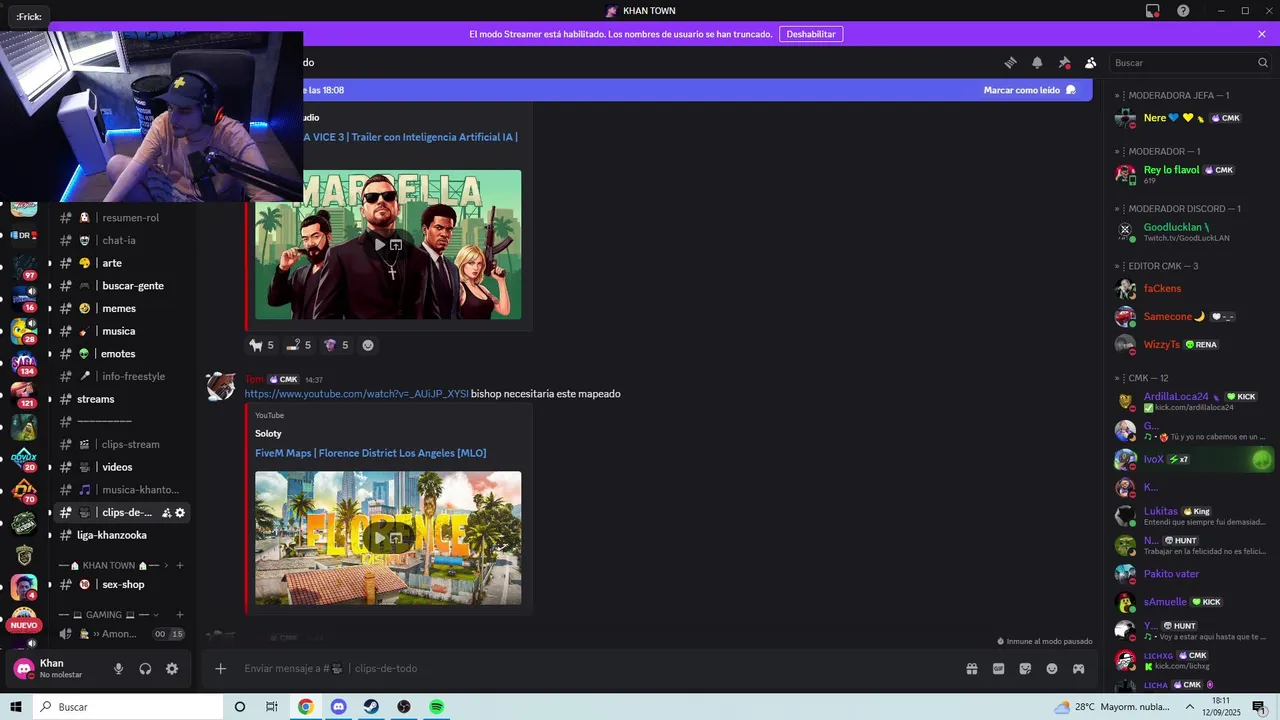Open the gift icon in message bar

[971, 669]
